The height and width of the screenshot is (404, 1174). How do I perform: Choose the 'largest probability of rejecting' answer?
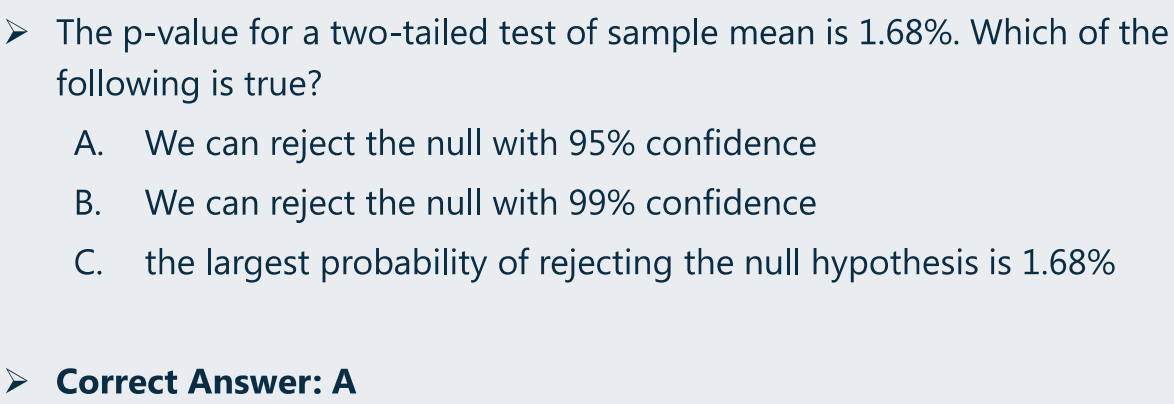point(630,263)
